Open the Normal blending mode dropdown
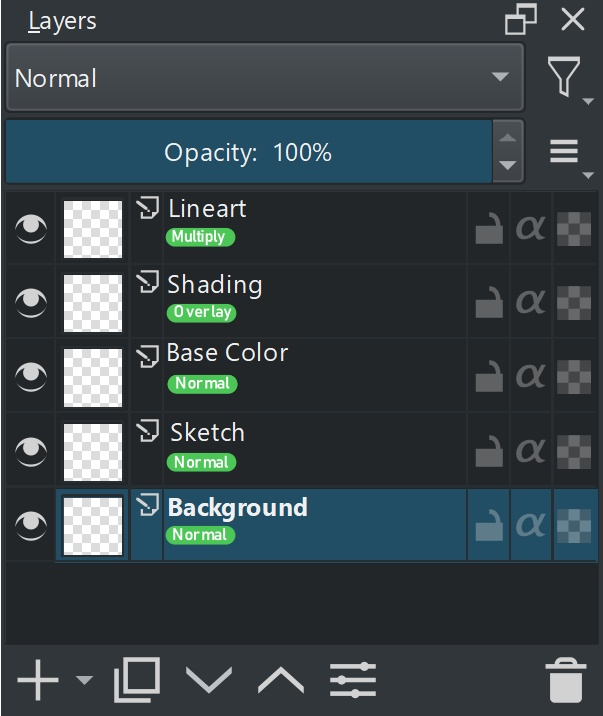This screenshot has width=603, height=716. coord(265,77)
